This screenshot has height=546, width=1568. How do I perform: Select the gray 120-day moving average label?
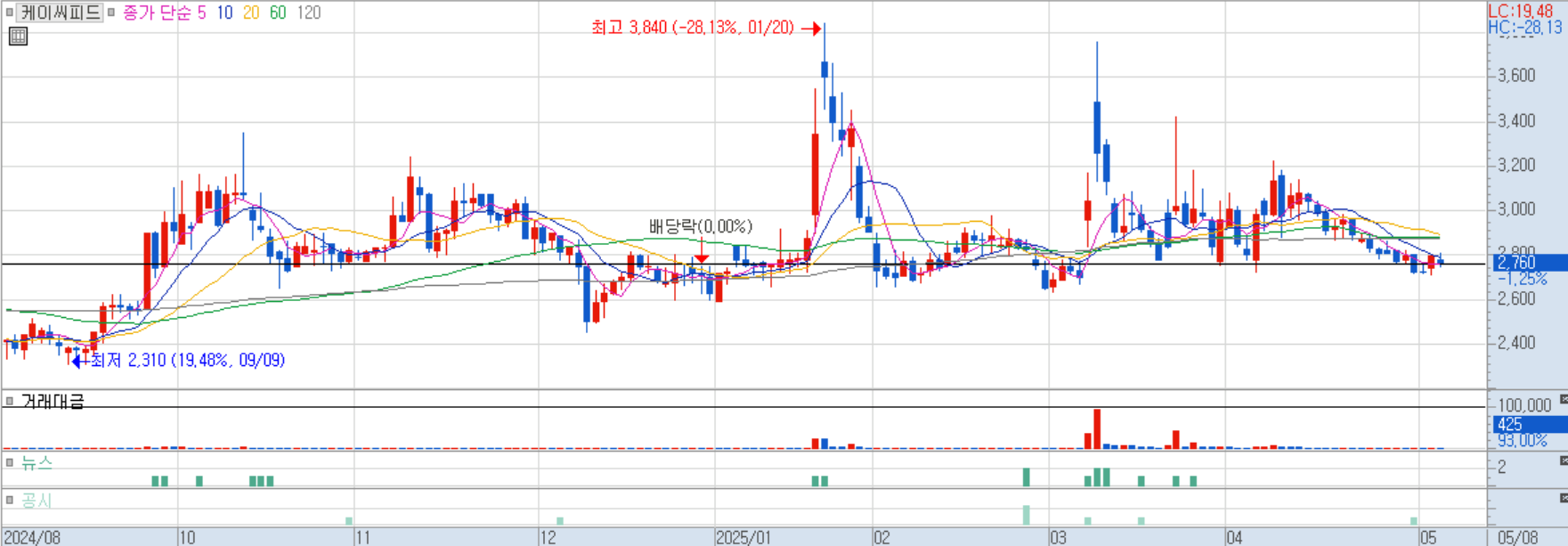point(309,12)
